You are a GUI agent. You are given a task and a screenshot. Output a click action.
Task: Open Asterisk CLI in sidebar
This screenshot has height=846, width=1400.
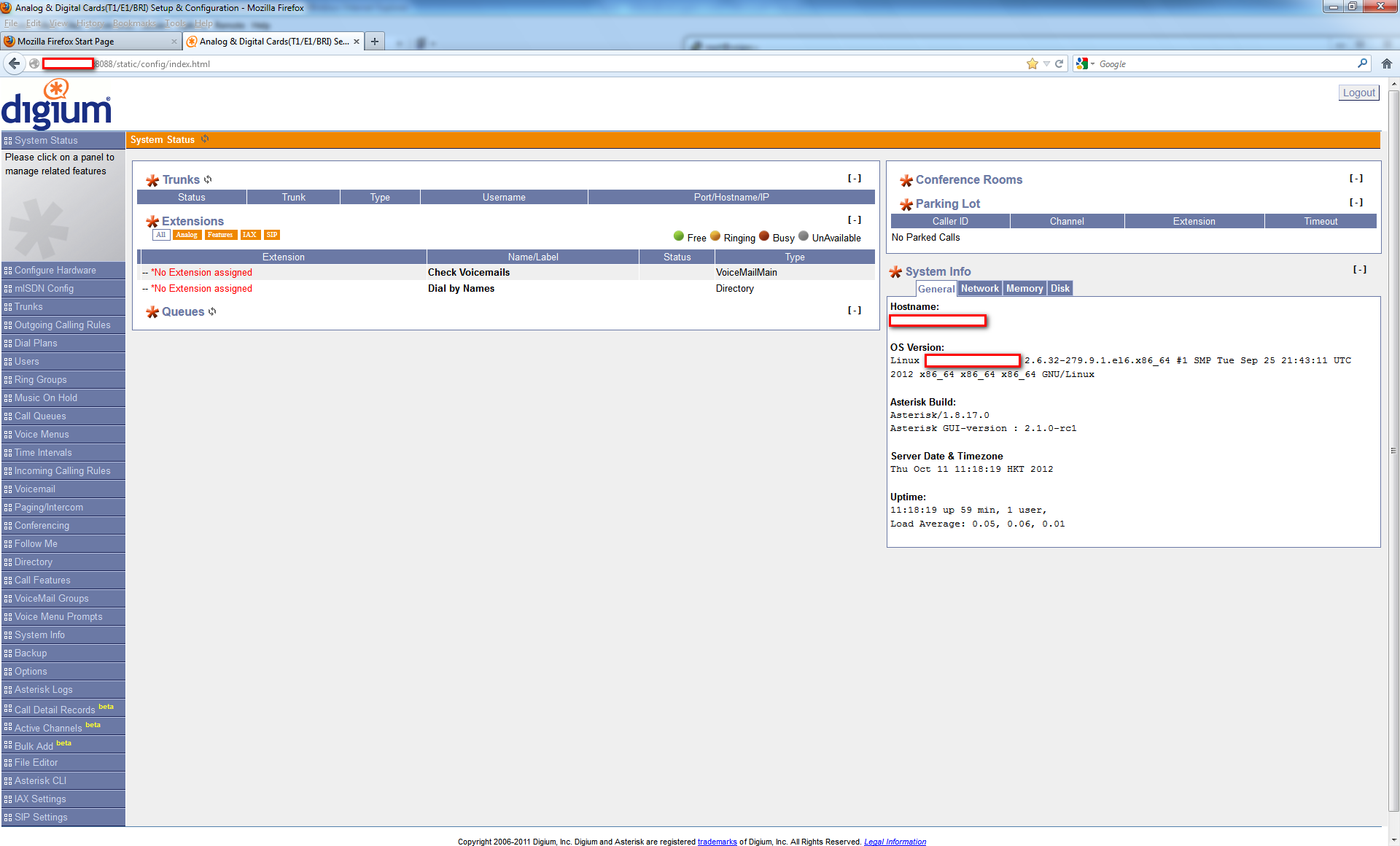coord(63,780)
